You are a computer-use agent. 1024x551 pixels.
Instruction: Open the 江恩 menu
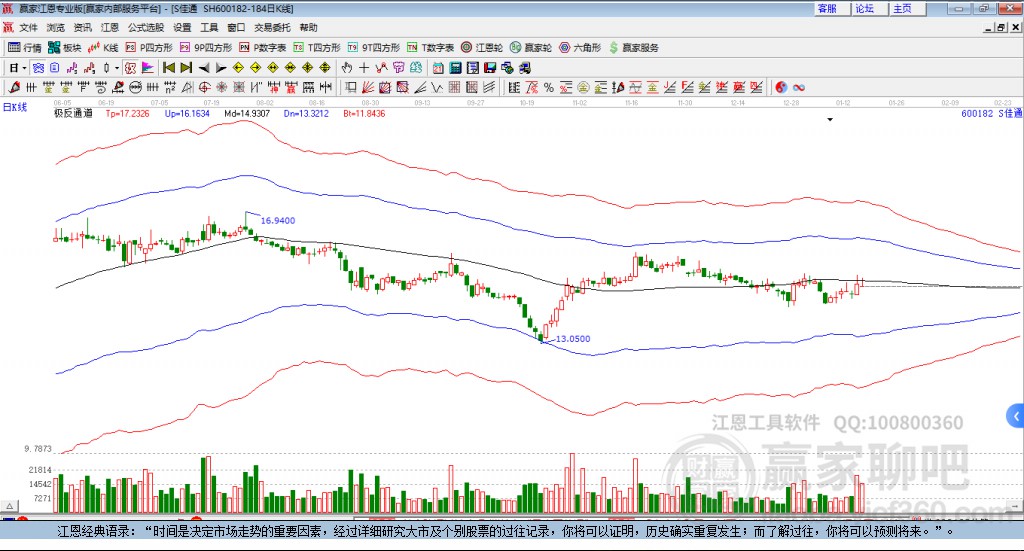[x=110, y=27]
